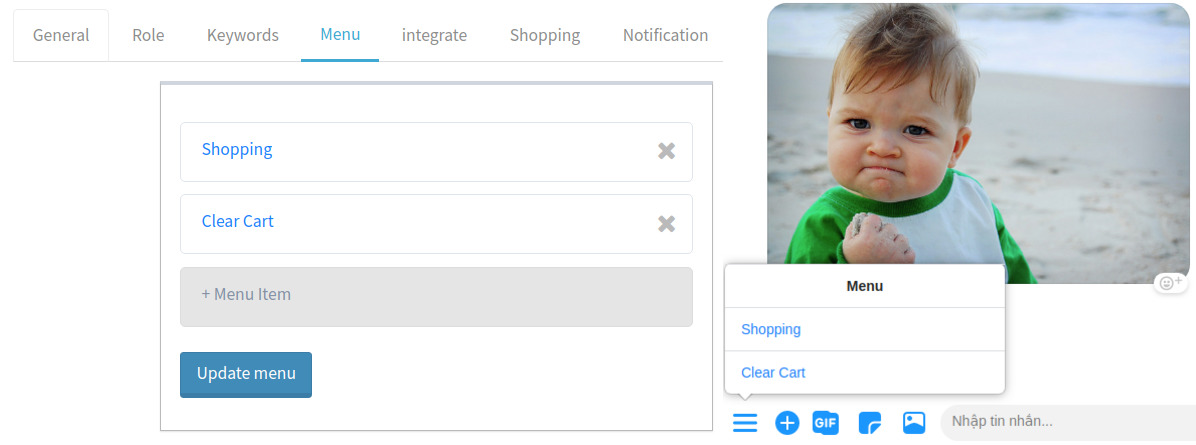Go to the Keywords tab

tap(243, 35)
